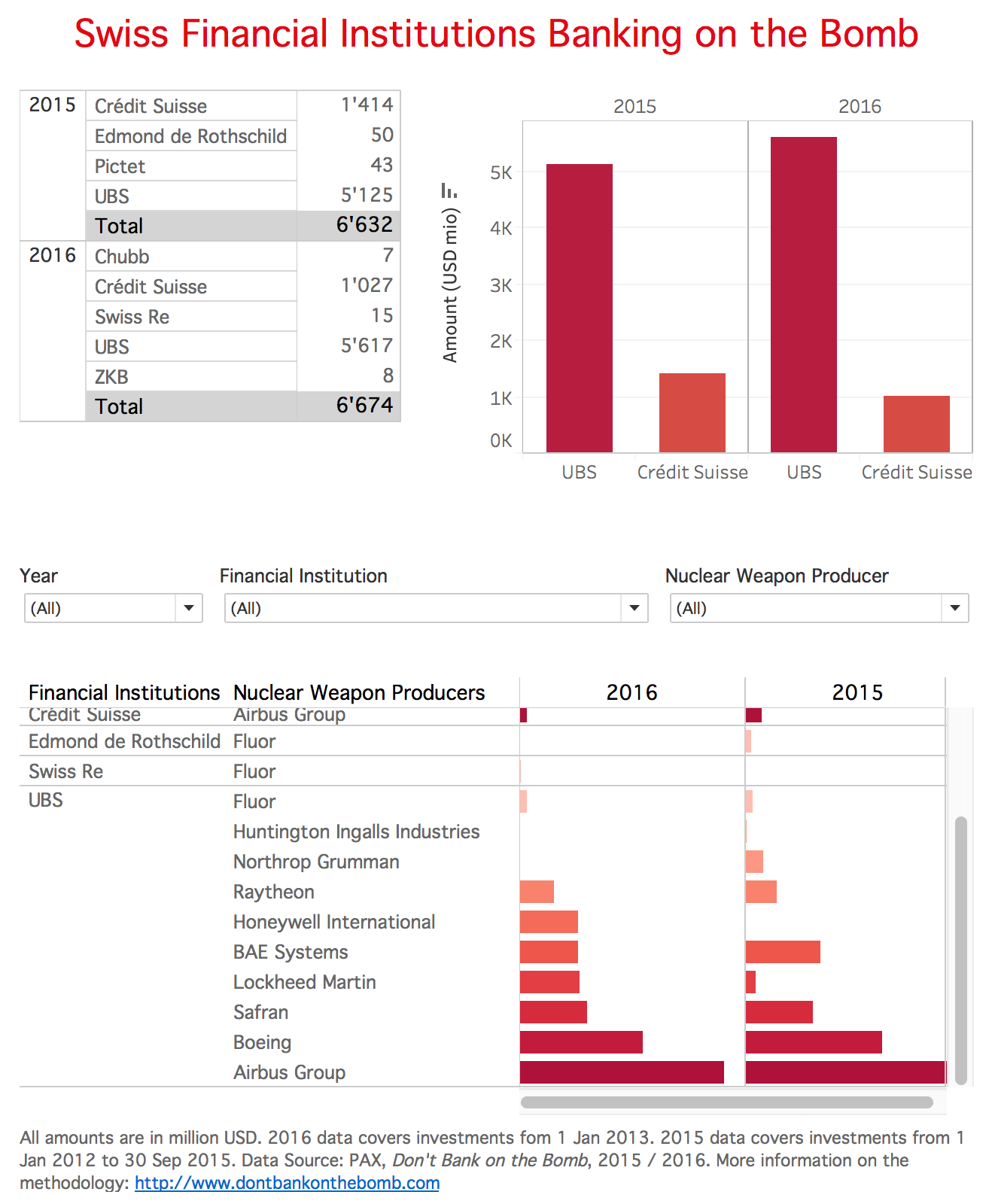Click the vertical scrollbar of the producers list
Screen dimensions: 992x1204
(960, 950)
